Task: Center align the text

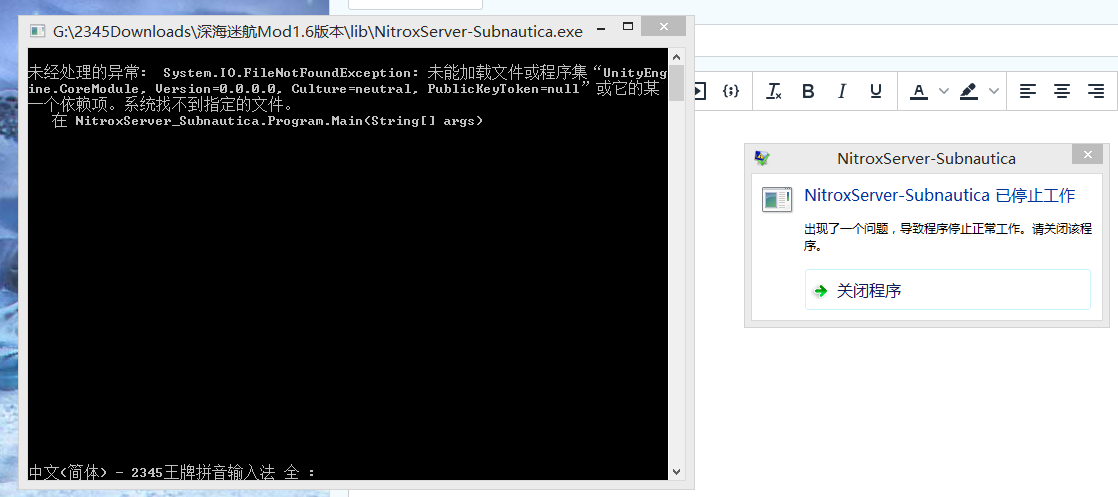Action: click(1062, 91)
